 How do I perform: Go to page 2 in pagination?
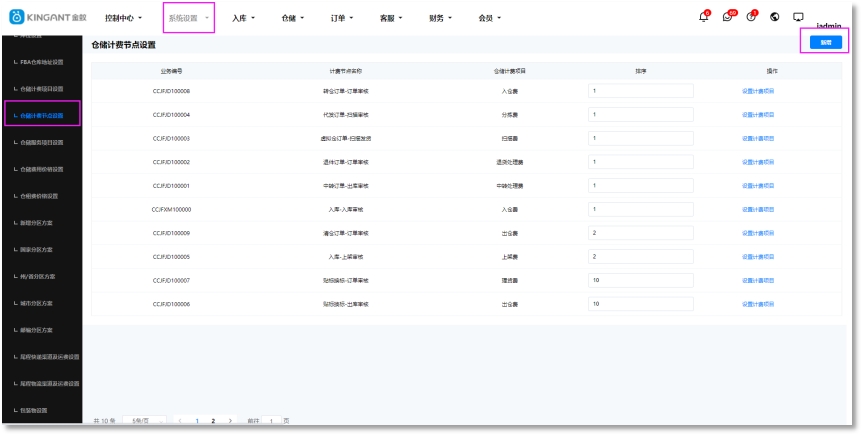213,421
